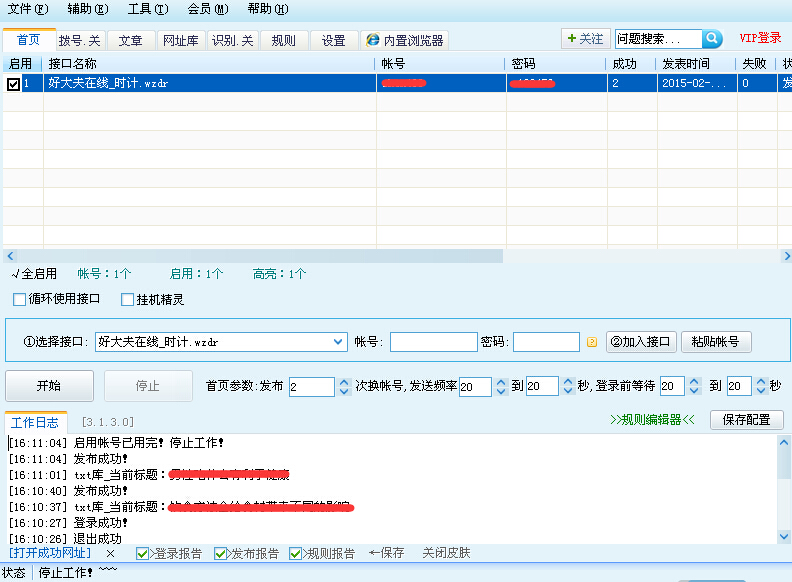Toggle 规则报告 checkbox
The image size is (792, 582).
(x=295, y=554)
